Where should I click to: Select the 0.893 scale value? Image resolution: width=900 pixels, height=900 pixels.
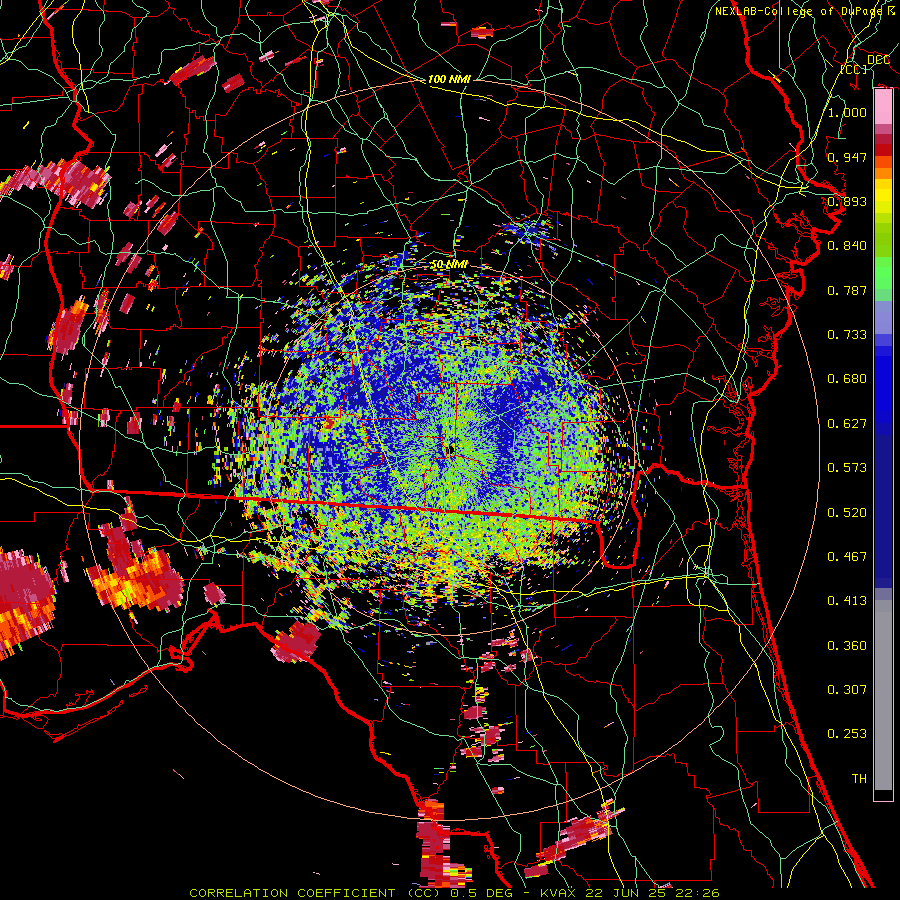pos(847,201)
